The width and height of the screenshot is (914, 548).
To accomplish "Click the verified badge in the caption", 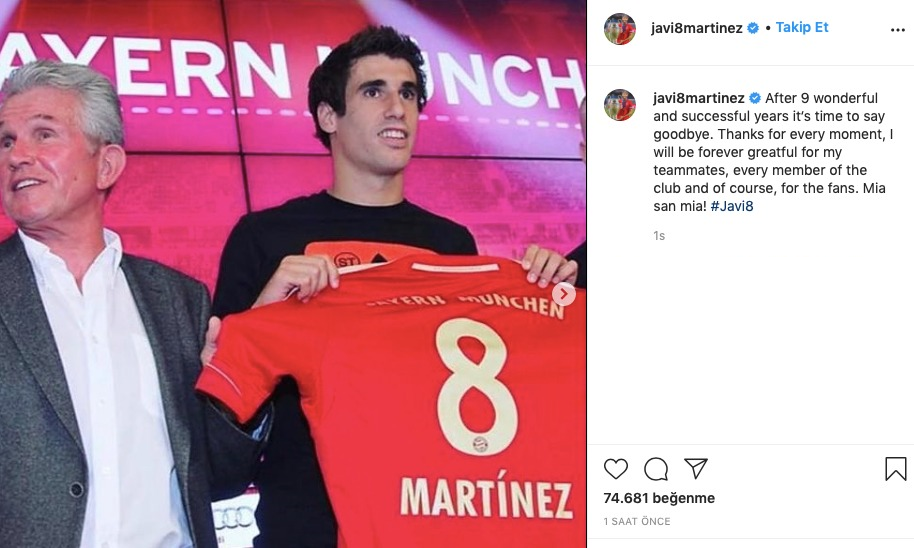I will click(x=755, y=98).
